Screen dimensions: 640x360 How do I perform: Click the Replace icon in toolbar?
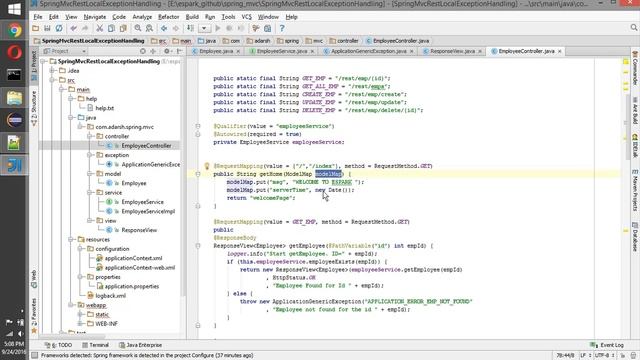149,28
